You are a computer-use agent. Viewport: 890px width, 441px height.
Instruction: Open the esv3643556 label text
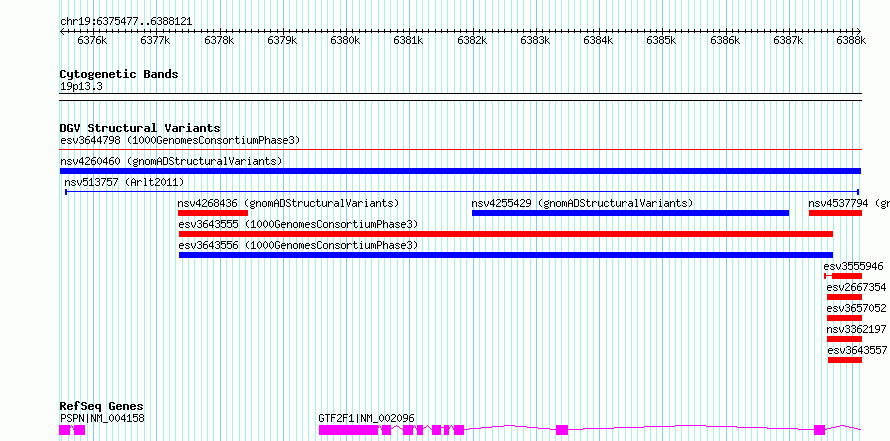coord(298,245)
